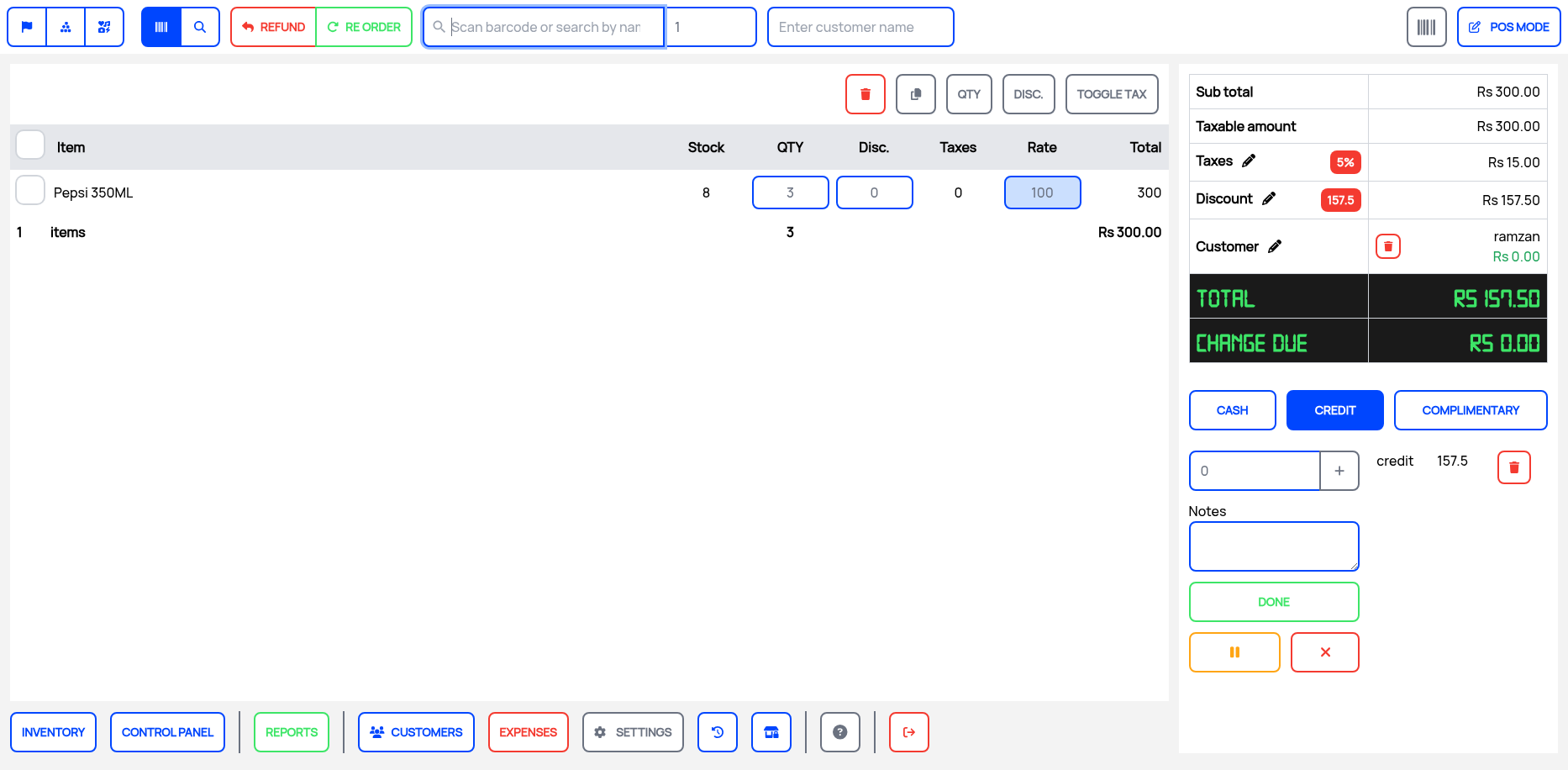Click the DISC. toolbar button

coord(1029,94)
